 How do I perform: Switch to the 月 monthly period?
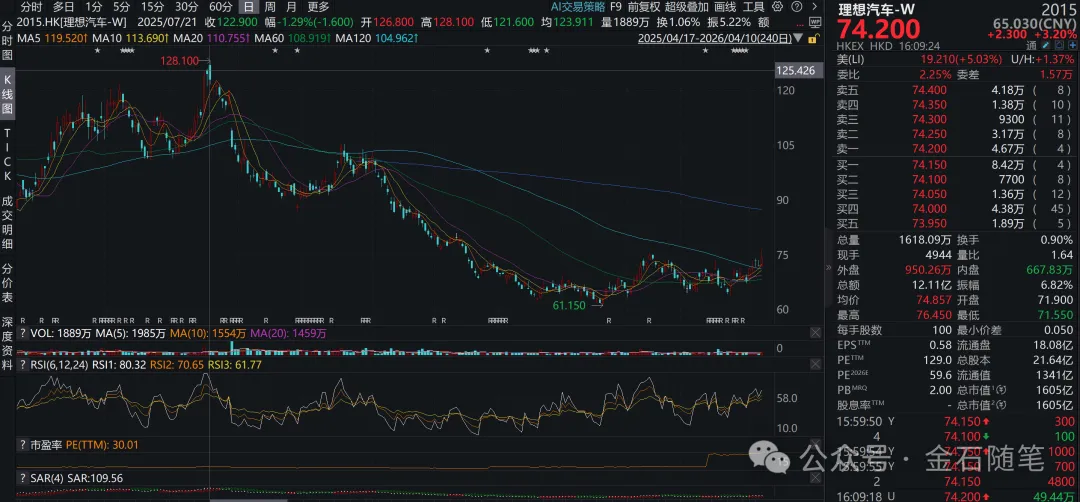coord(291,7)
